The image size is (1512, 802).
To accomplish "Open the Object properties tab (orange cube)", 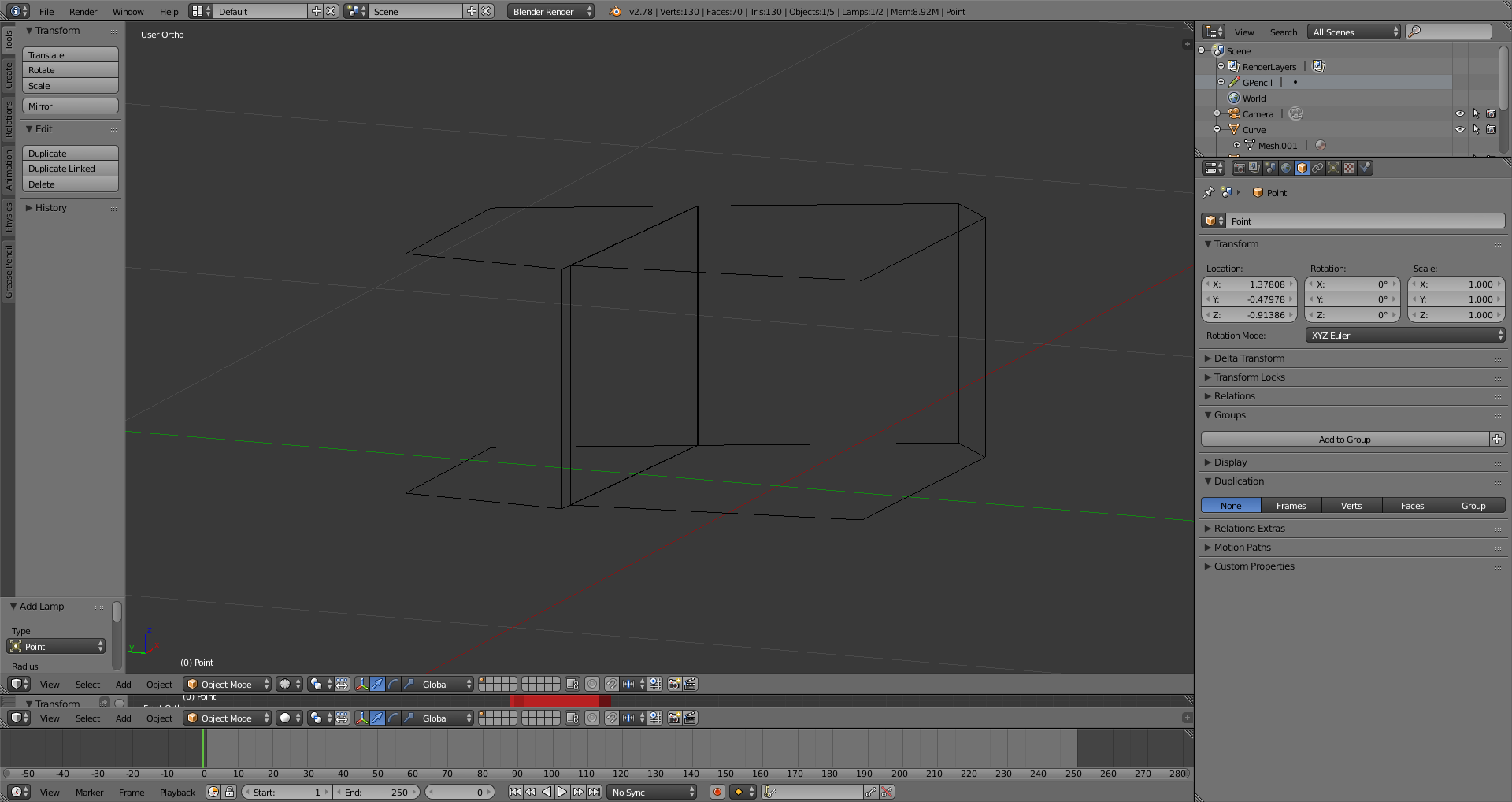I will pos(1302,168).
